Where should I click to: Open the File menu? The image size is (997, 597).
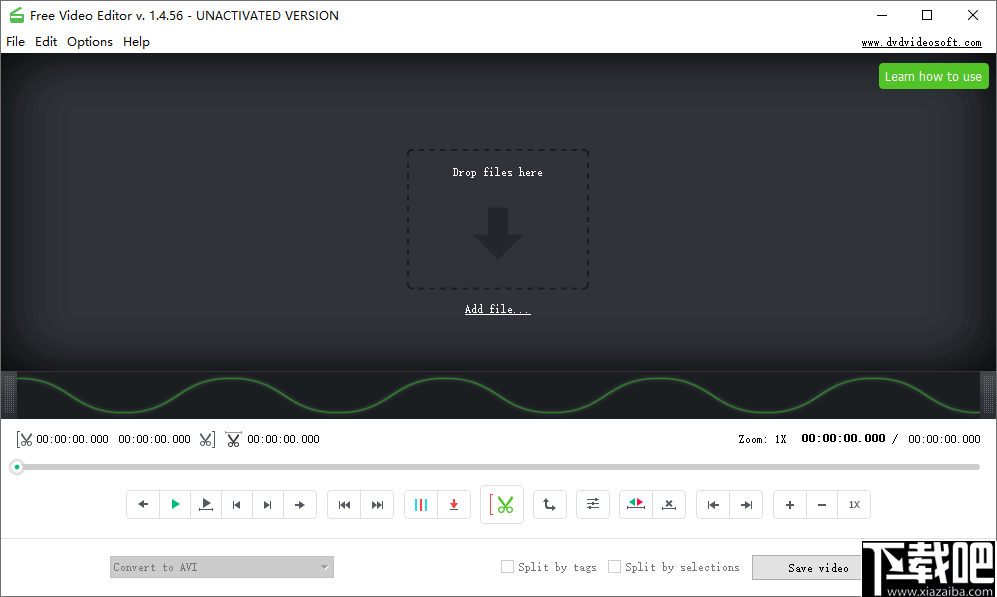(15, 41)
